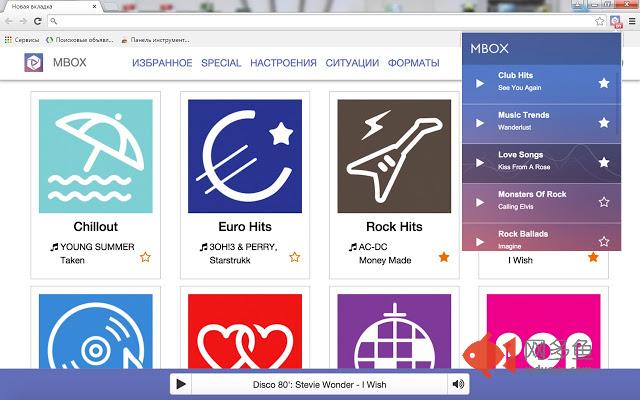Open the Chillout beach umbrella cover

[x=96, y=156]
